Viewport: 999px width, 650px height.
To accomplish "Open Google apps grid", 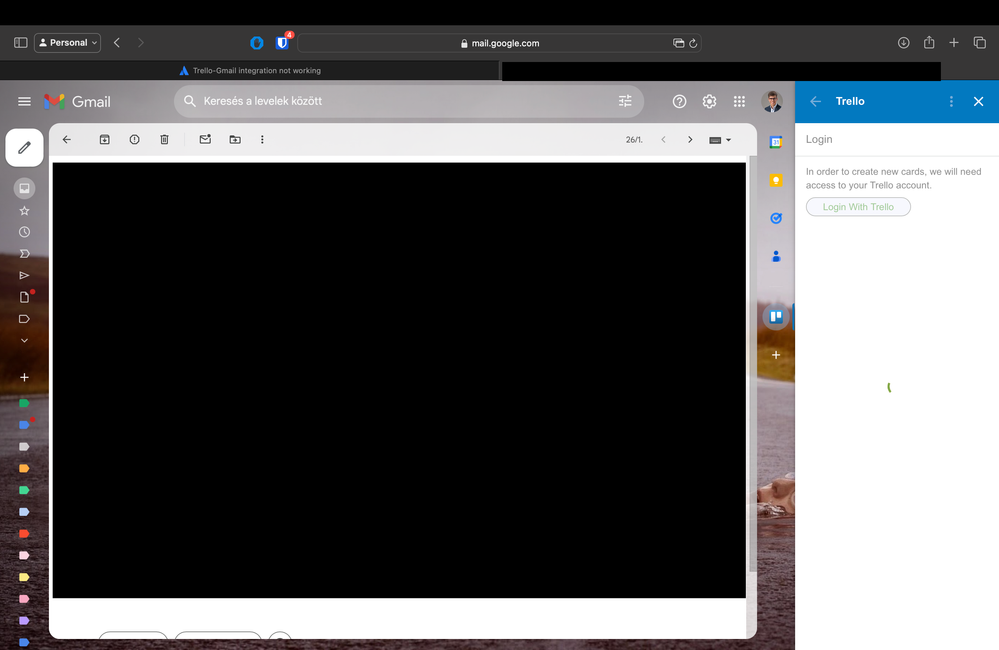I will pyautogui.click(x=739, y=101).
